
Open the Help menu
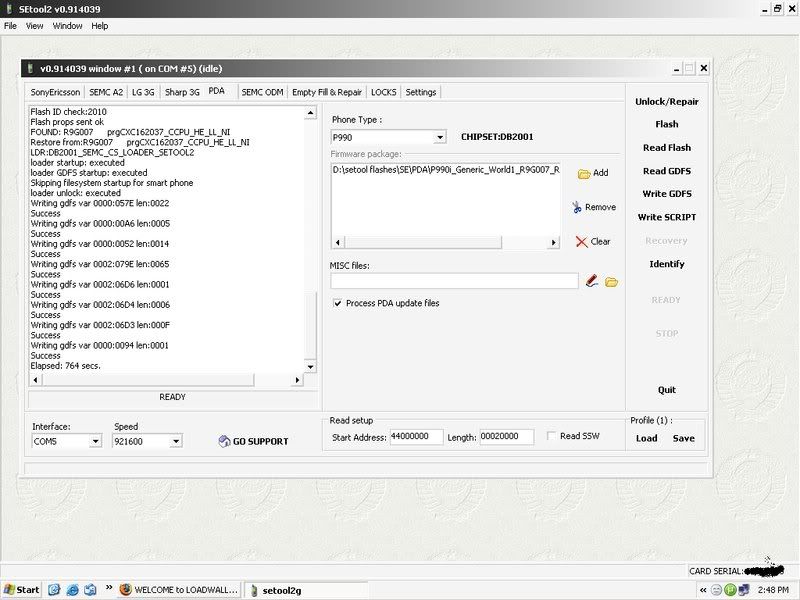click(99, 26)
